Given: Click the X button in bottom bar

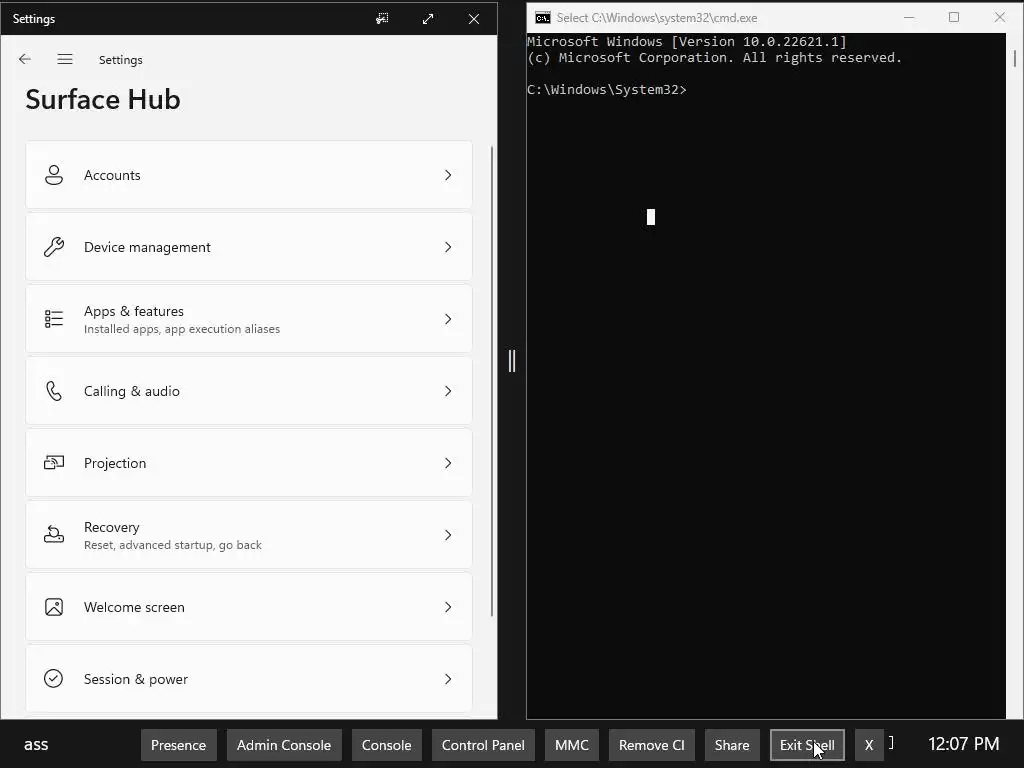Looking at the screenshot, I should point(869,745).
